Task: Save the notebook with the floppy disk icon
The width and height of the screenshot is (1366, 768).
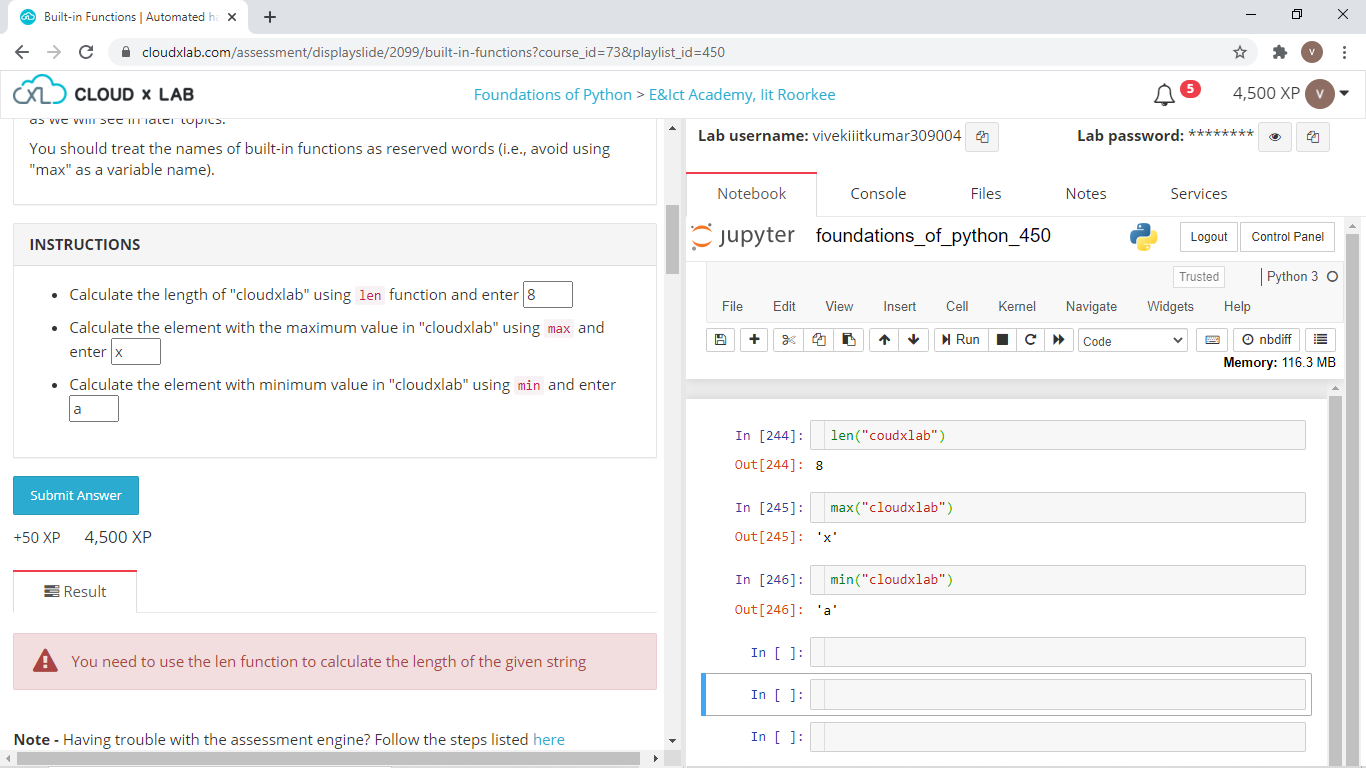Action: [720, 340]
